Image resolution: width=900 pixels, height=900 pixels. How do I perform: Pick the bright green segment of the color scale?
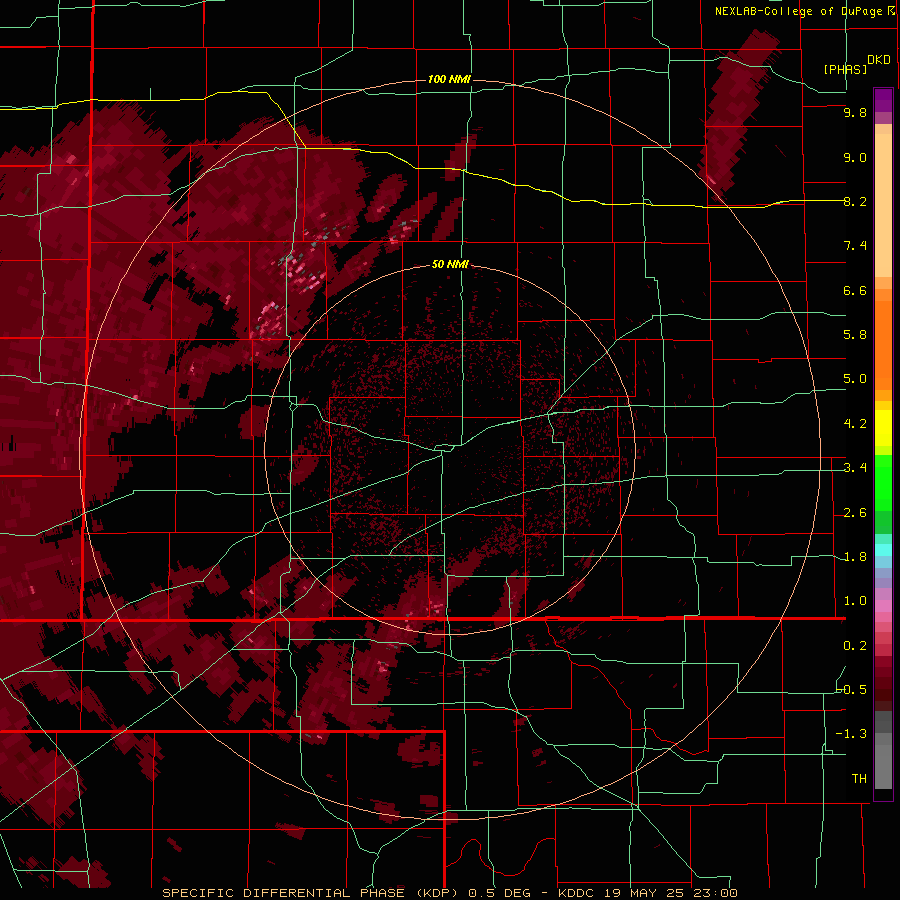[x=883, y=482]
